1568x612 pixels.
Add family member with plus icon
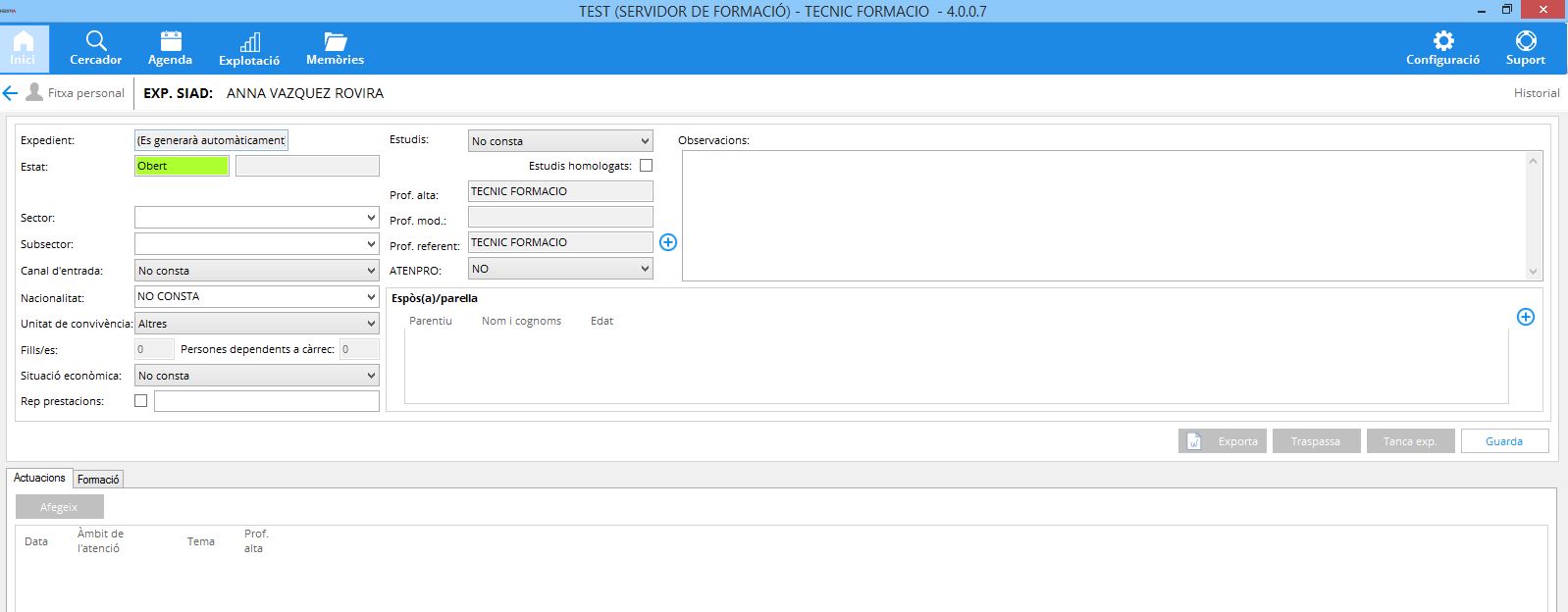(1525, 317)
